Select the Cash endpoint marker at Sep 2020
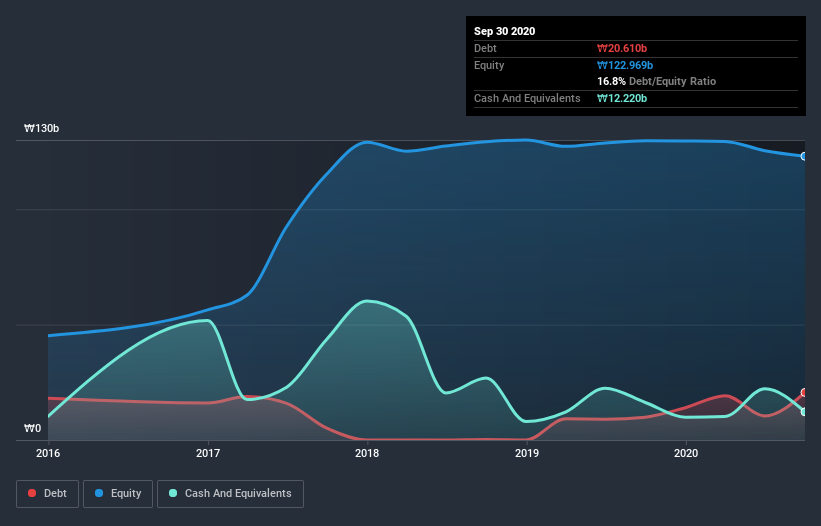Screen dimensions: 821x526 point(804,412)
